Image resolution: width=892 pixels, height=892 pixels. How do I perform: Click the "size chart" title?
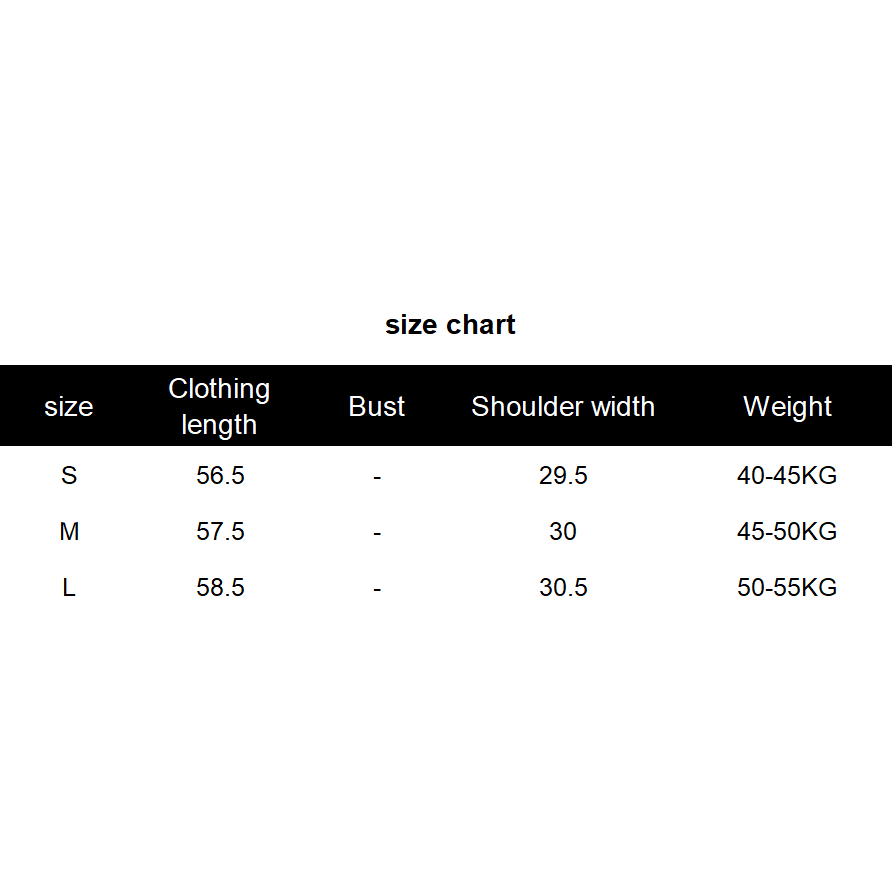450,325
